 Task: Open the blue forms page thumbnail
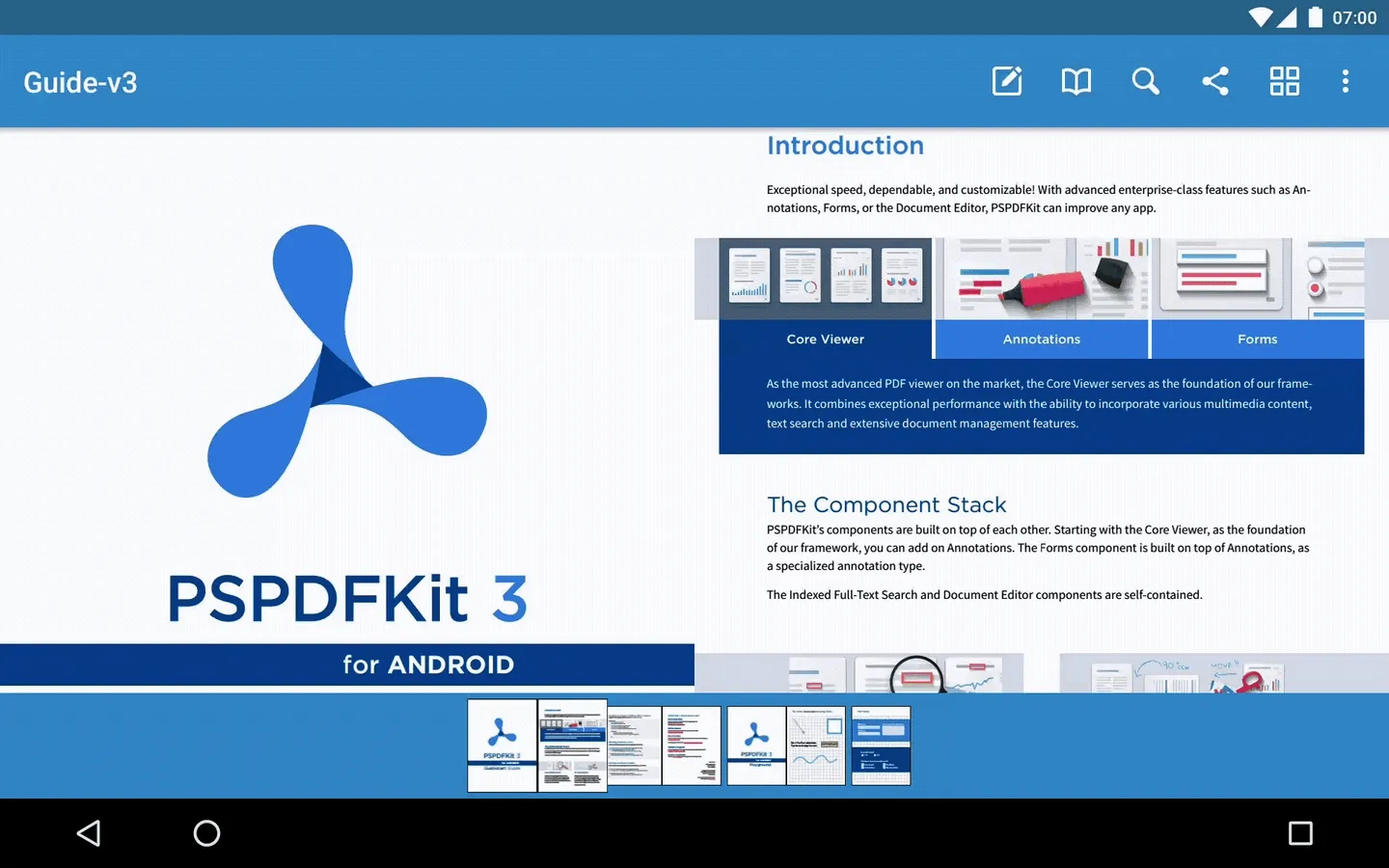click(x=881, y=746)
